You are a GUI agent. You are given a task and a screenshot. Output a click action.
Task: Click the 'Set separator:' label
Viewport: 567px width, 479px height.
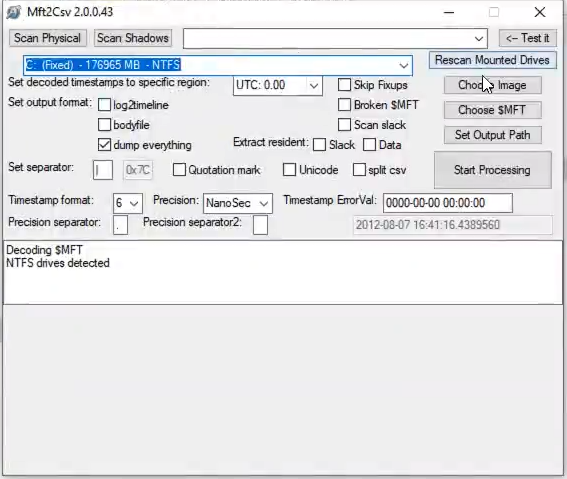click(x=41, y=167)
